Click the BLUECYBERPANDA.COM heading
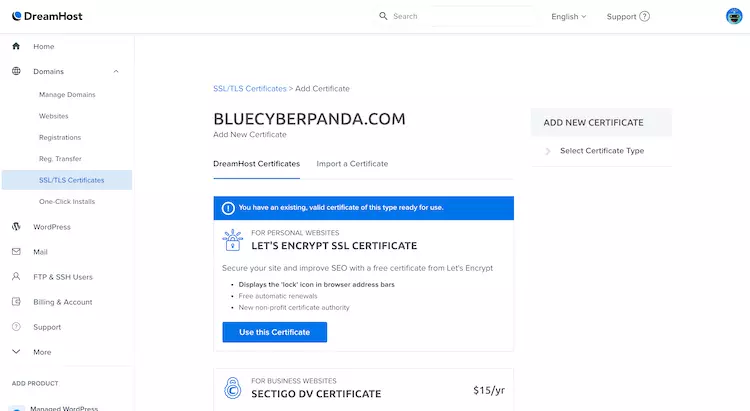Viewport: 750px width, 411px height. (309, 119)
